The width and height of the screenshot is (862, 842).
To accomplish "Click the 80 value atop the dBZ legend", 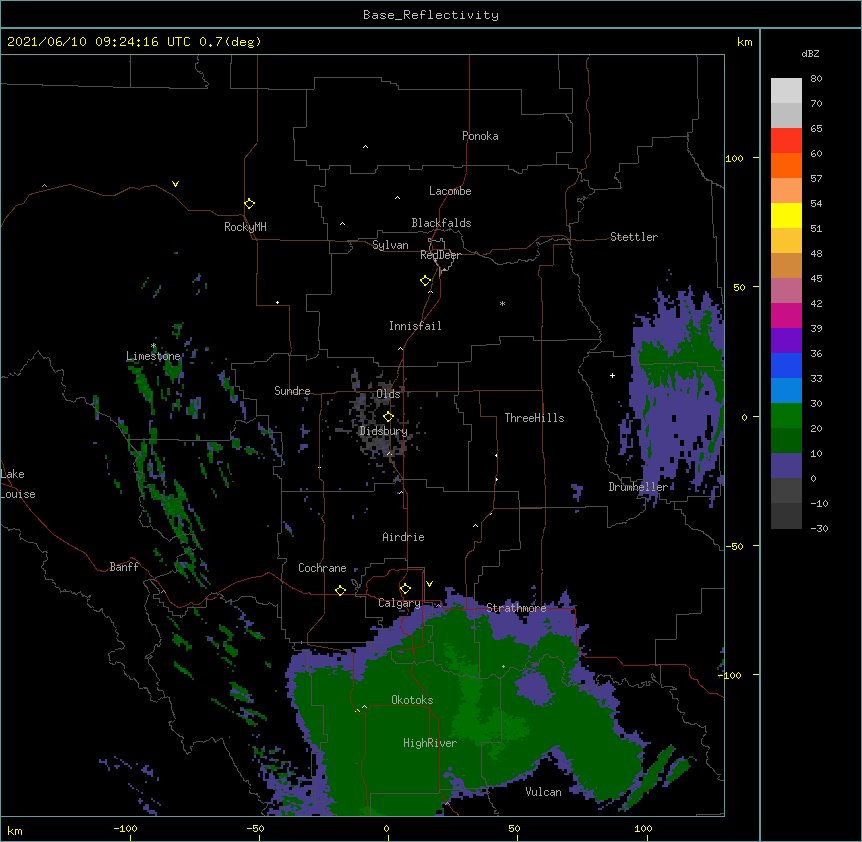I will (816, 79).
